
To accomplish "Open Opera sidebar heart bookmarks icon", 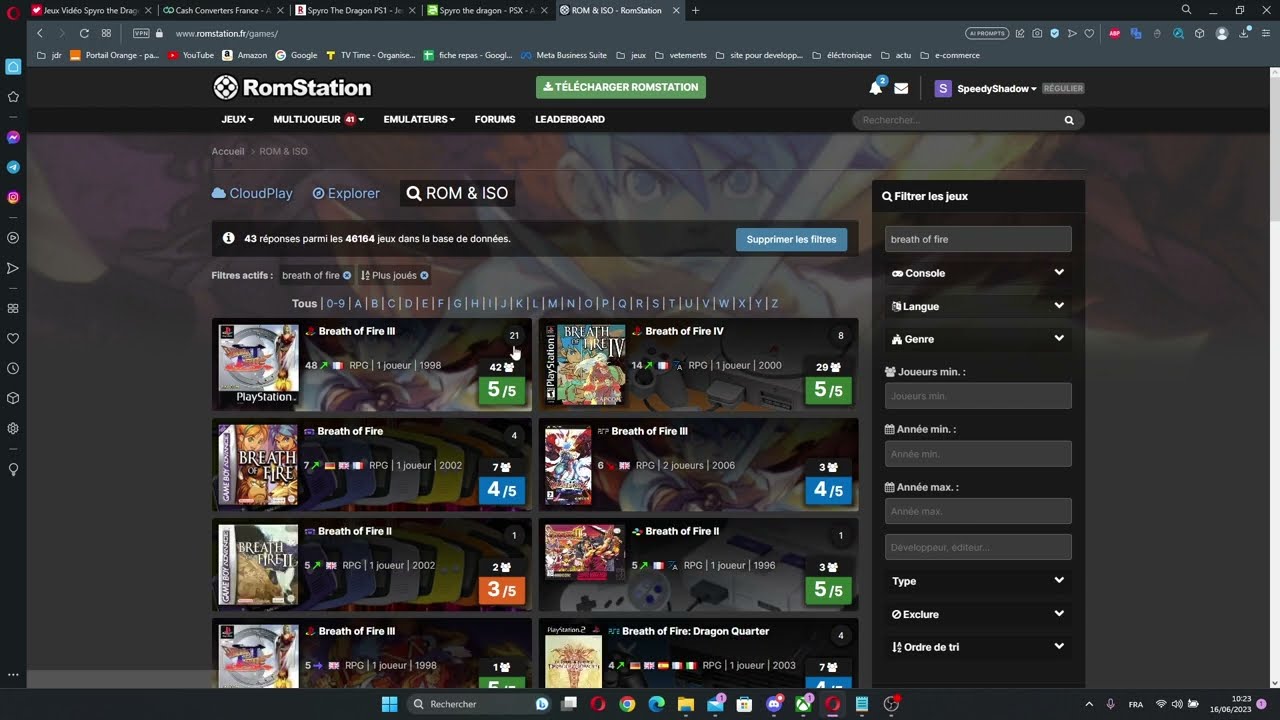I will (13, 338).
